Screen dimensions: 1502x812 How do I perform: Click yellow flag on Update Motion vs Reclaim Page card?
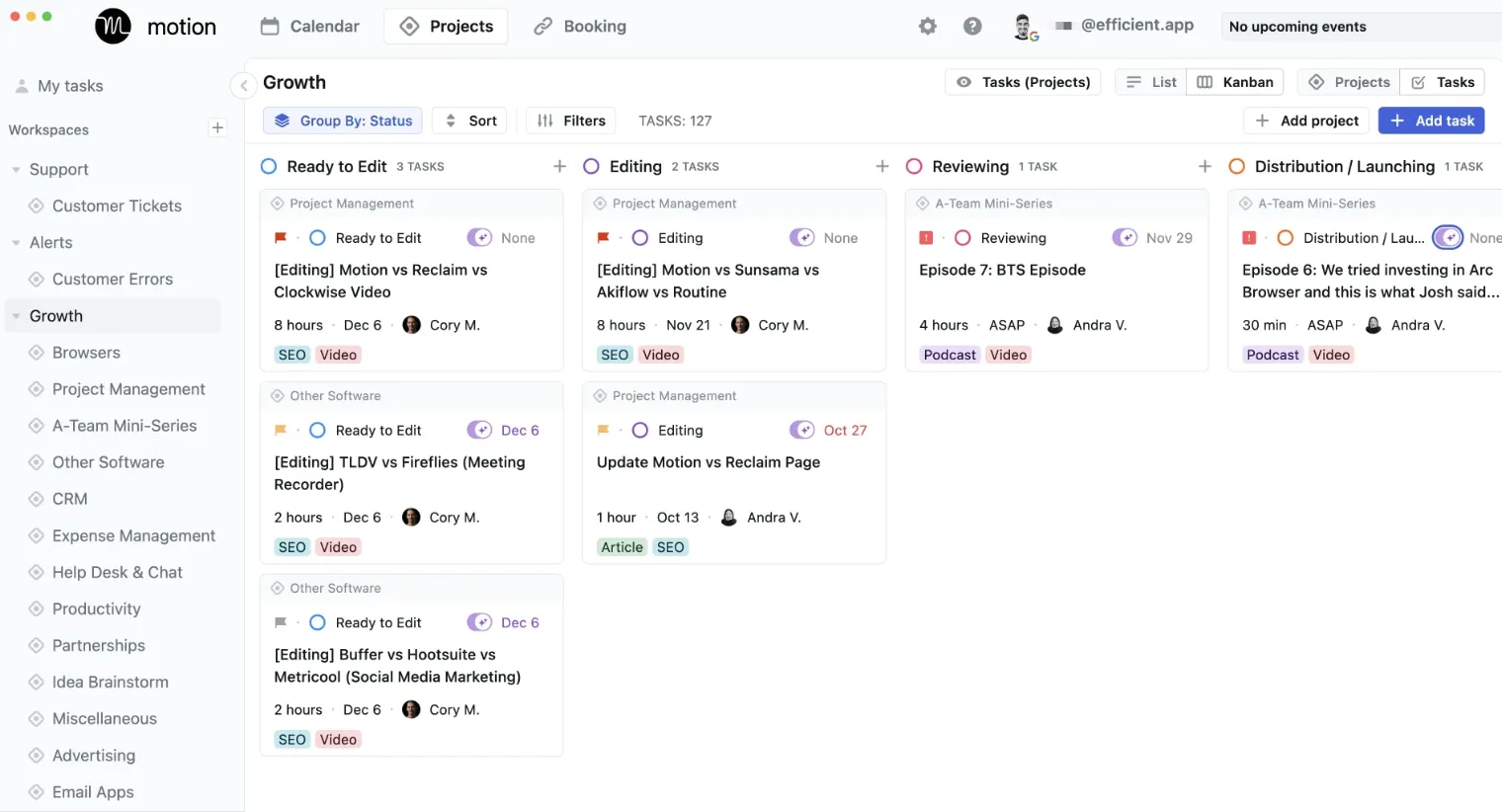click(603, 431)
